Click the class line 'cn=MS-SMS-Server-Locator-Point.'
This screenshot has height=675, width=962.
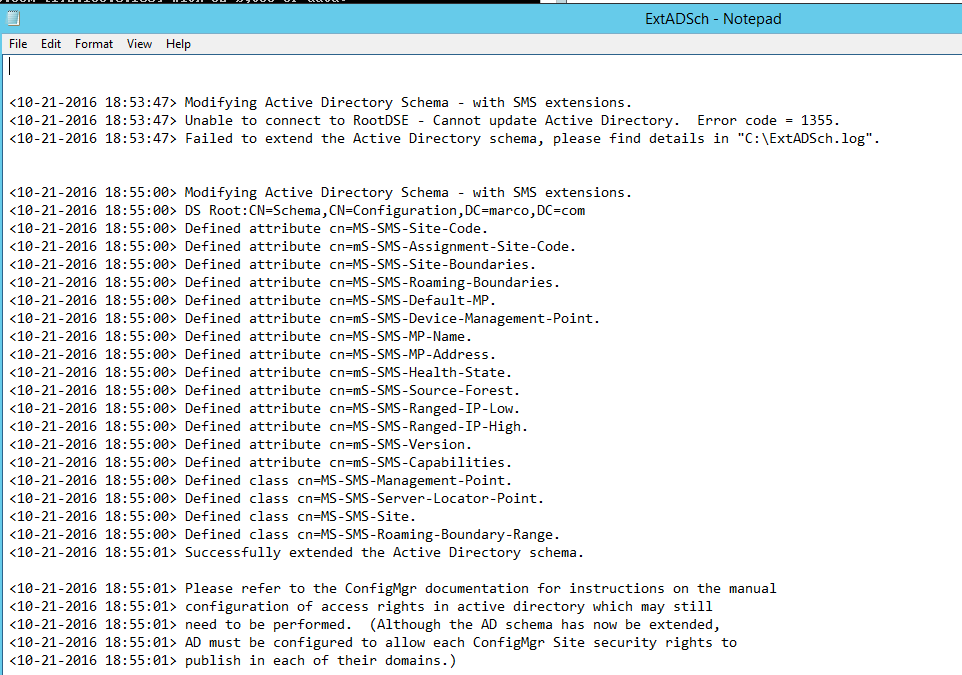click(x=277, y=498)
